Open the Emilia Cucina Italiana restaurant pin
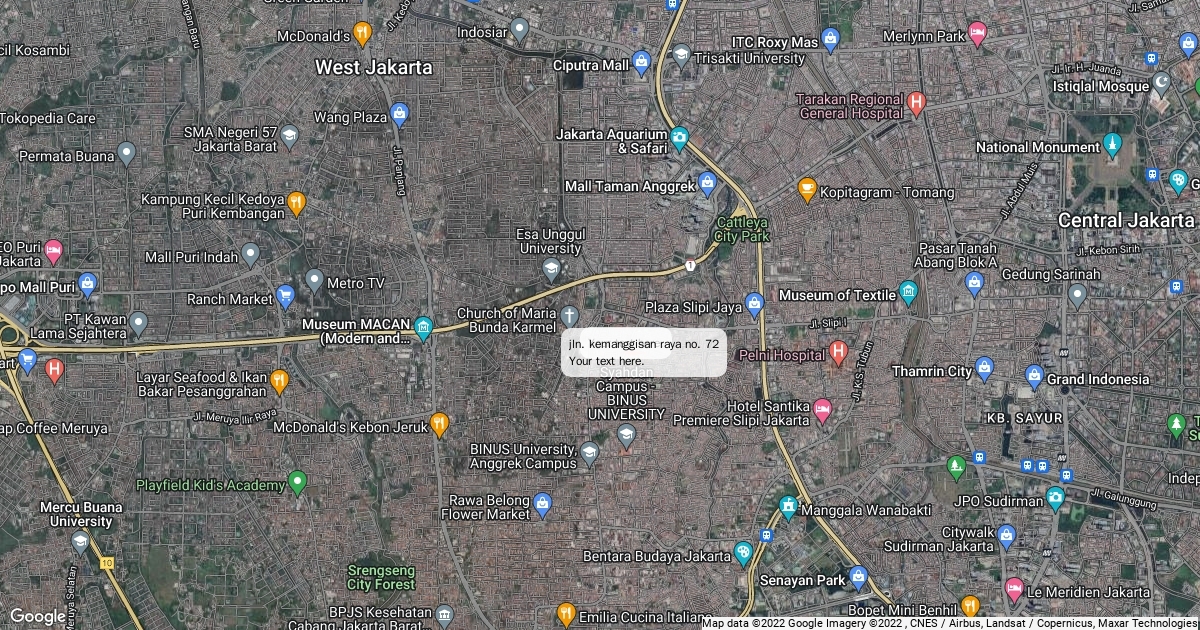 tap(565, 614)
